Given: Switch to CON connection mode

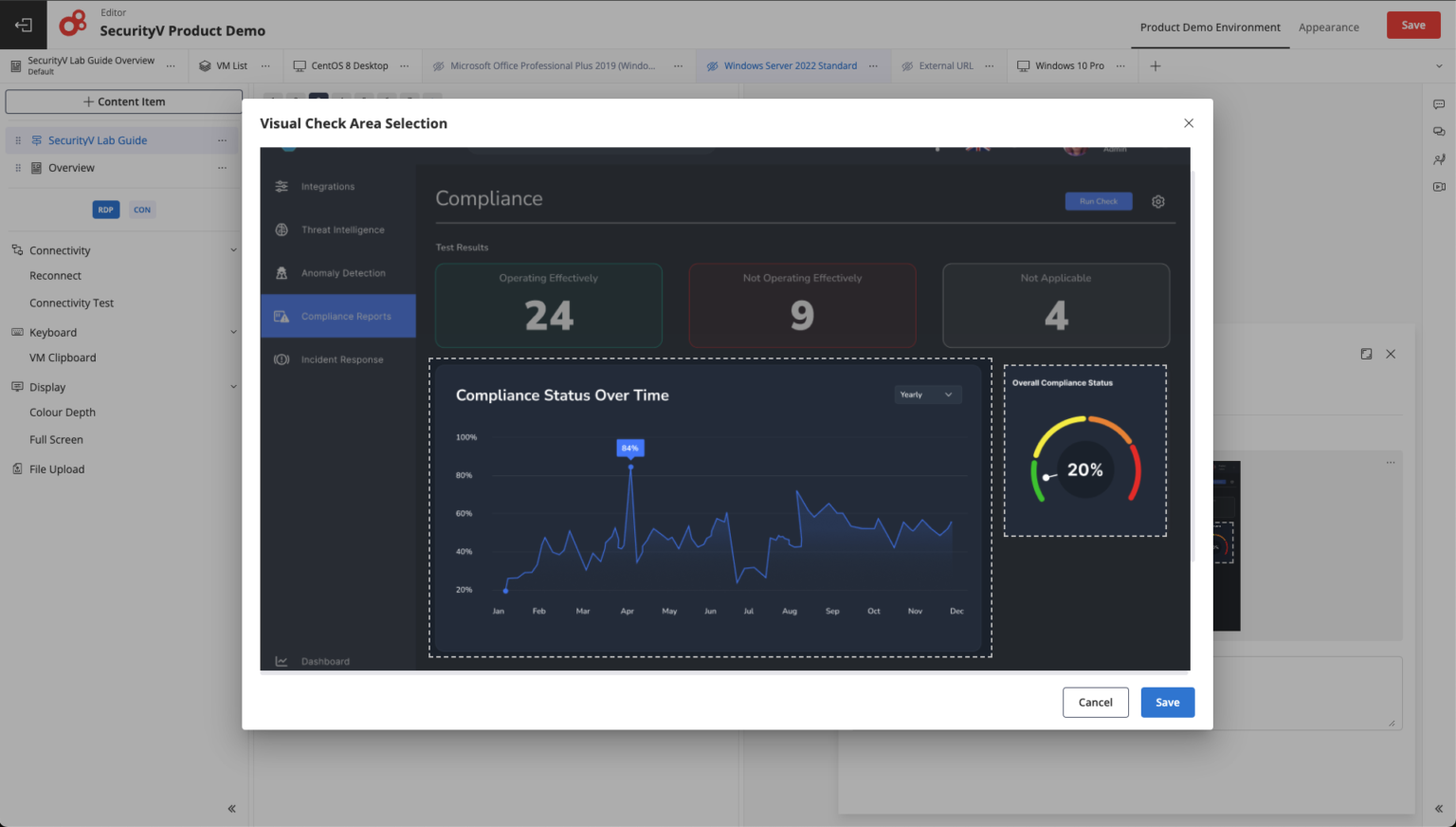Looking at the screenshot, I should [x=142, y=210].
